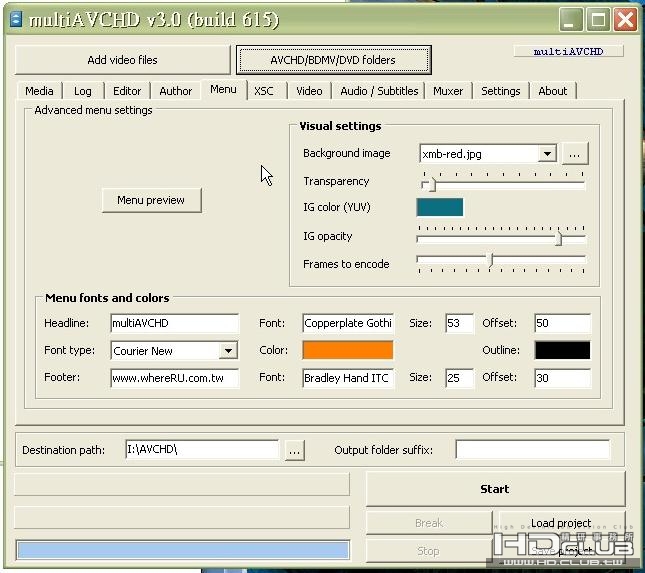
Task: Open the Font type dropdown
Action: (228, 351)
